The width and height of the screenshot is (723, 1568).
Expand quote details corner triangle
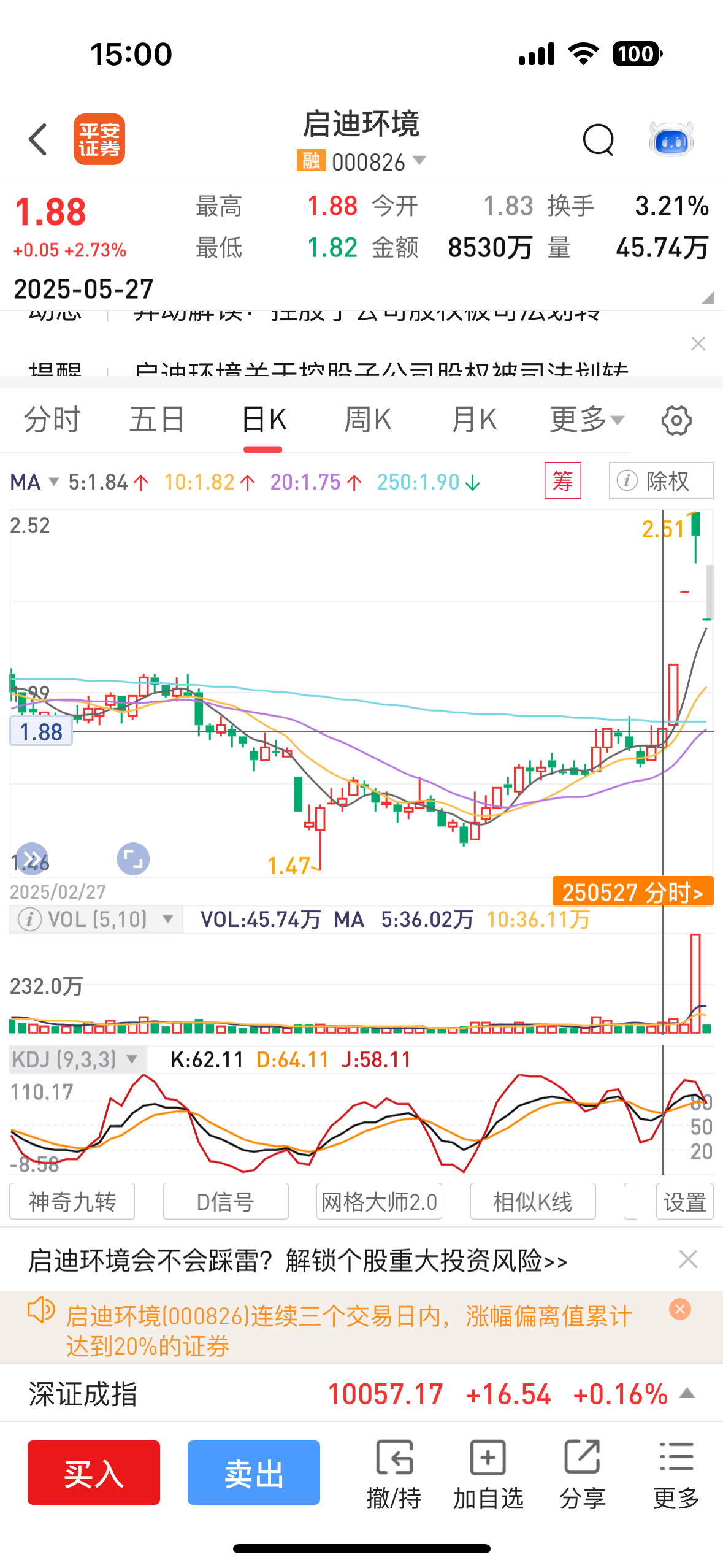click(x=707, y=298)
